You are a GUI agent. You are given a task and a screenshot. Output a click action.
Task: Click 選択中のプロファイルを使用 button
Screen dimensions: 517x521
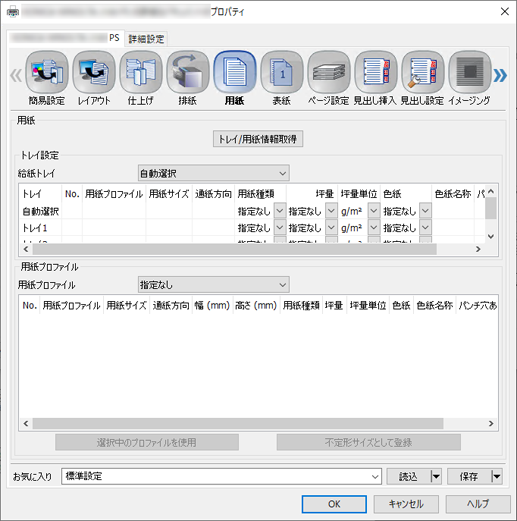pos(147,442)
